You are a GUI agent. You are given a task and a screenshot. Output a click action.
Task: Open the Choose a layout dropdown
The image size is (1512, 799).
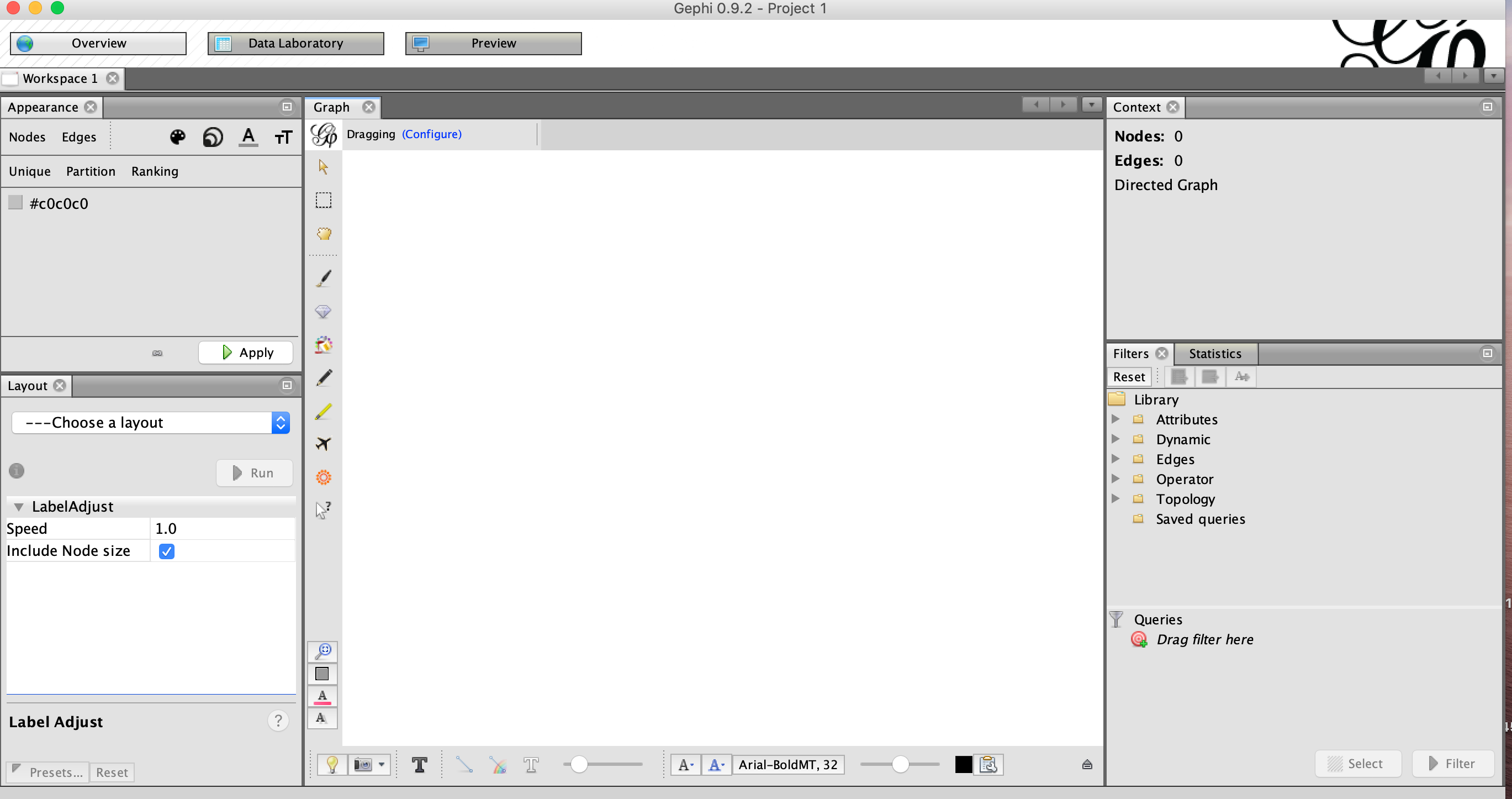click(151, 422)
